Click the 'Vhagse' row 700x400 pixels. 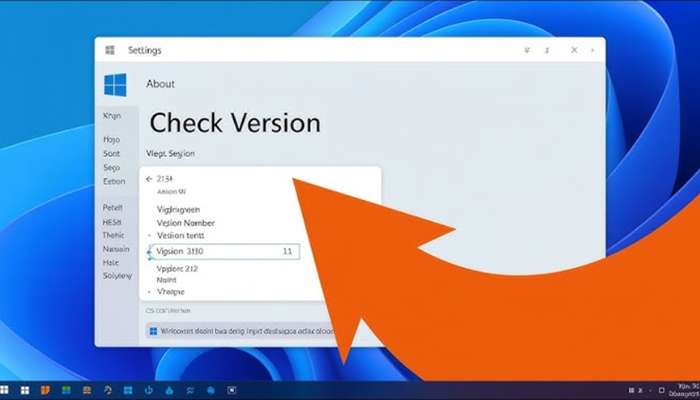pyautogui.click(x=171, y=292)
